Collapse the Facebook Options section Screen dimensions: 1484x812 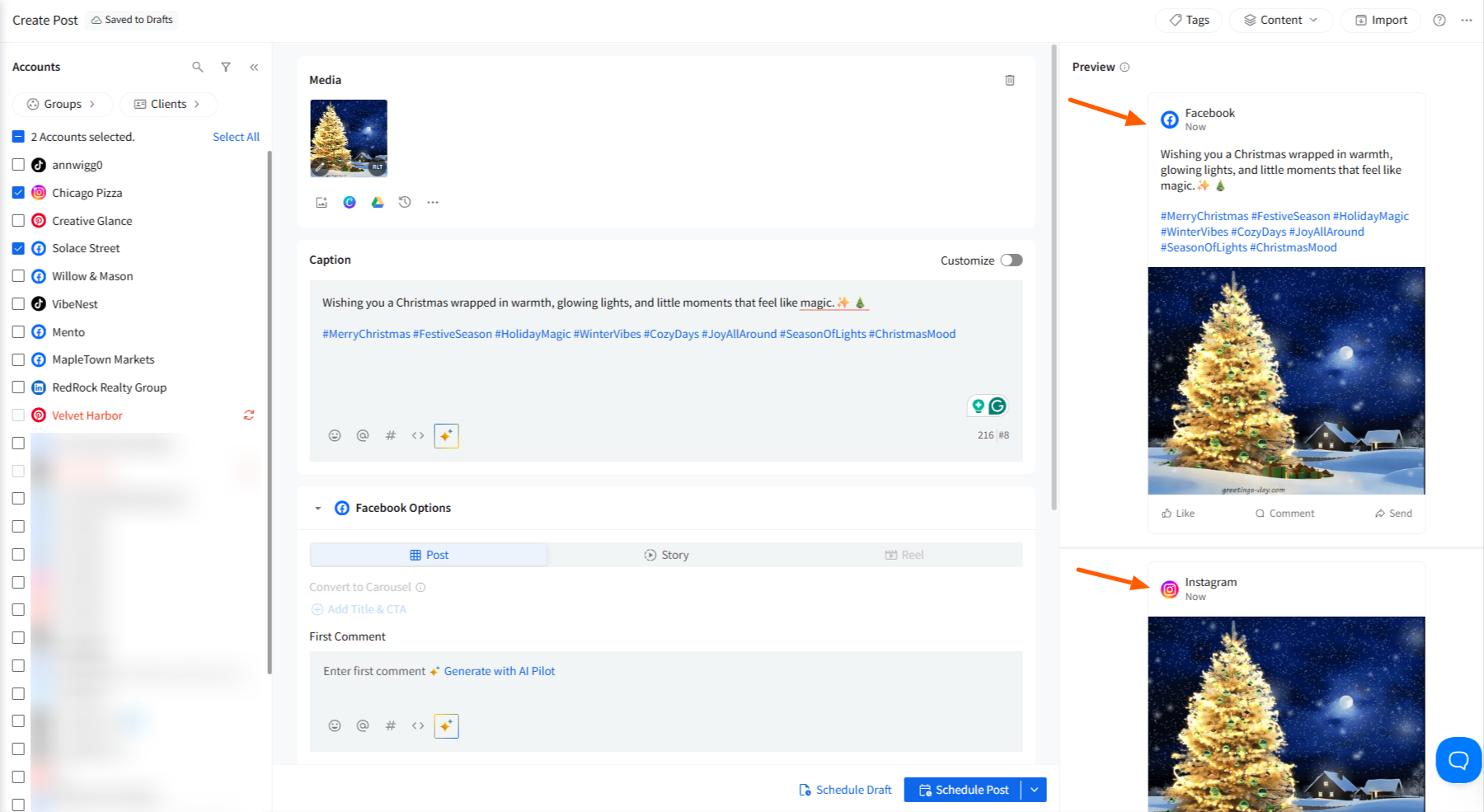tap(318, 508)
